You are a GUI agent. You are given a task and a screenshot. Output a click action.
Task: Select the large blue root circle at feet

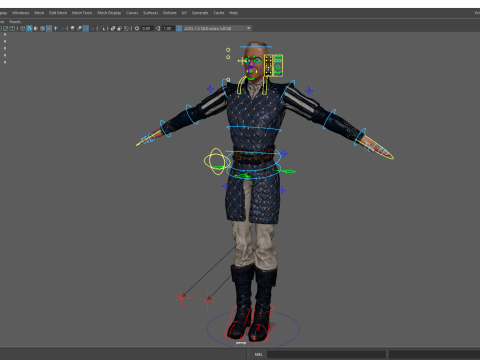(x=253, y=329)
